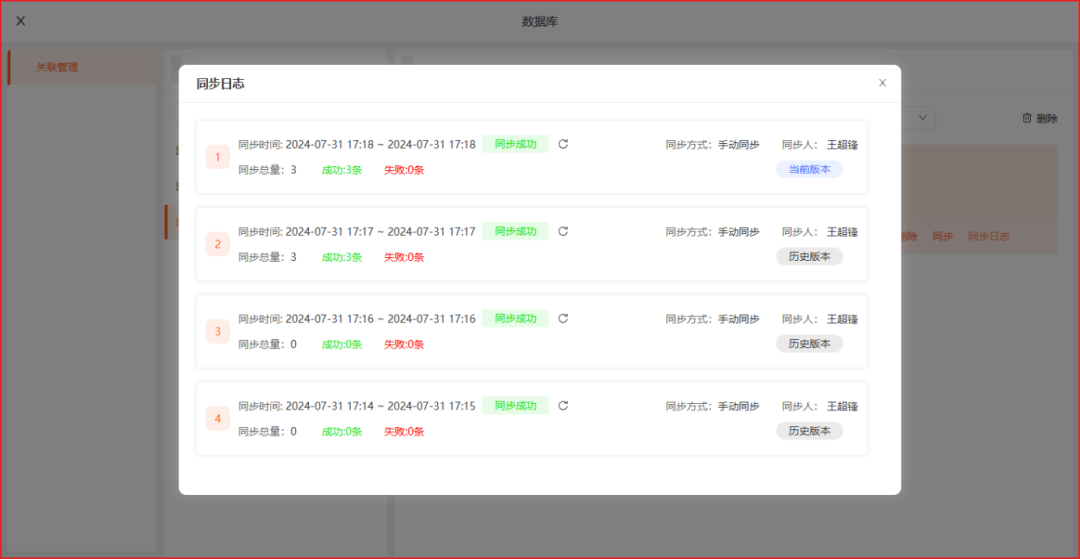The height and width of the screenshot is (559, 1080).
Task: Open 同步日志 link in background row
Action: point(989,236)
